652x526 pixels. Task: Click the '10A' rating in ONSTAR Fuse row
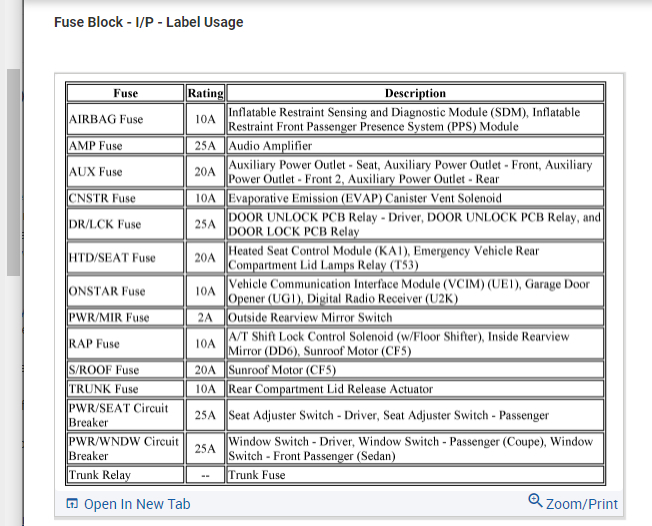pos(205,291)
